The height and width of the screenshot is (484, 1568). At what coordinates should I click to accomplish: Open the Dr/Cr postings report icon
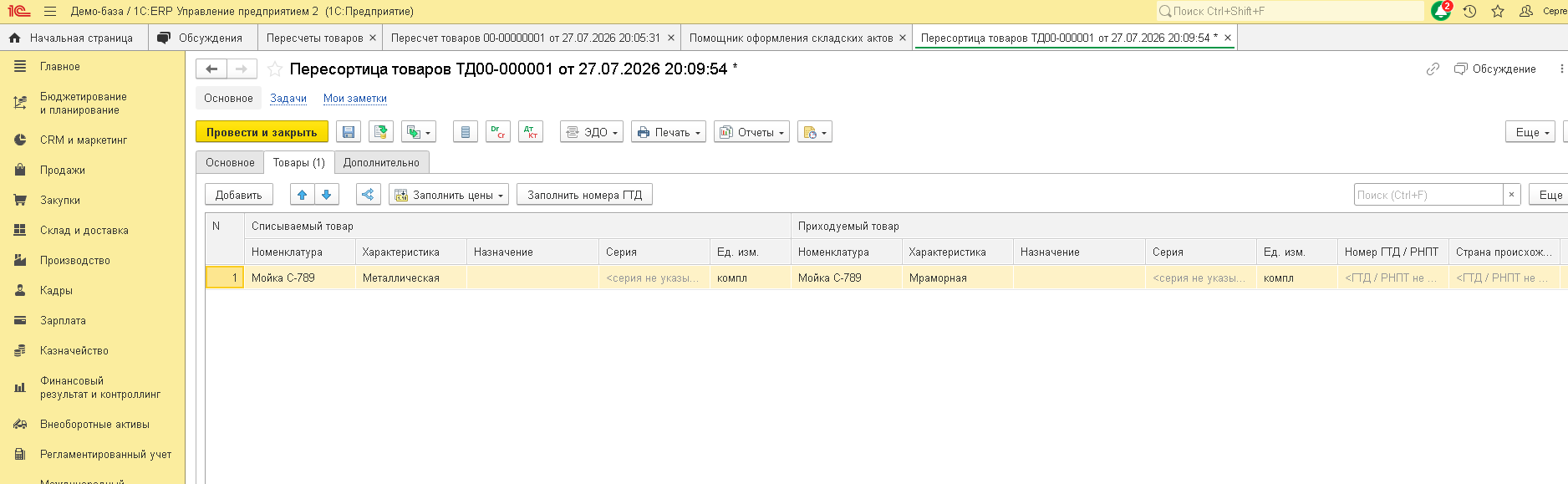[498, 132]
